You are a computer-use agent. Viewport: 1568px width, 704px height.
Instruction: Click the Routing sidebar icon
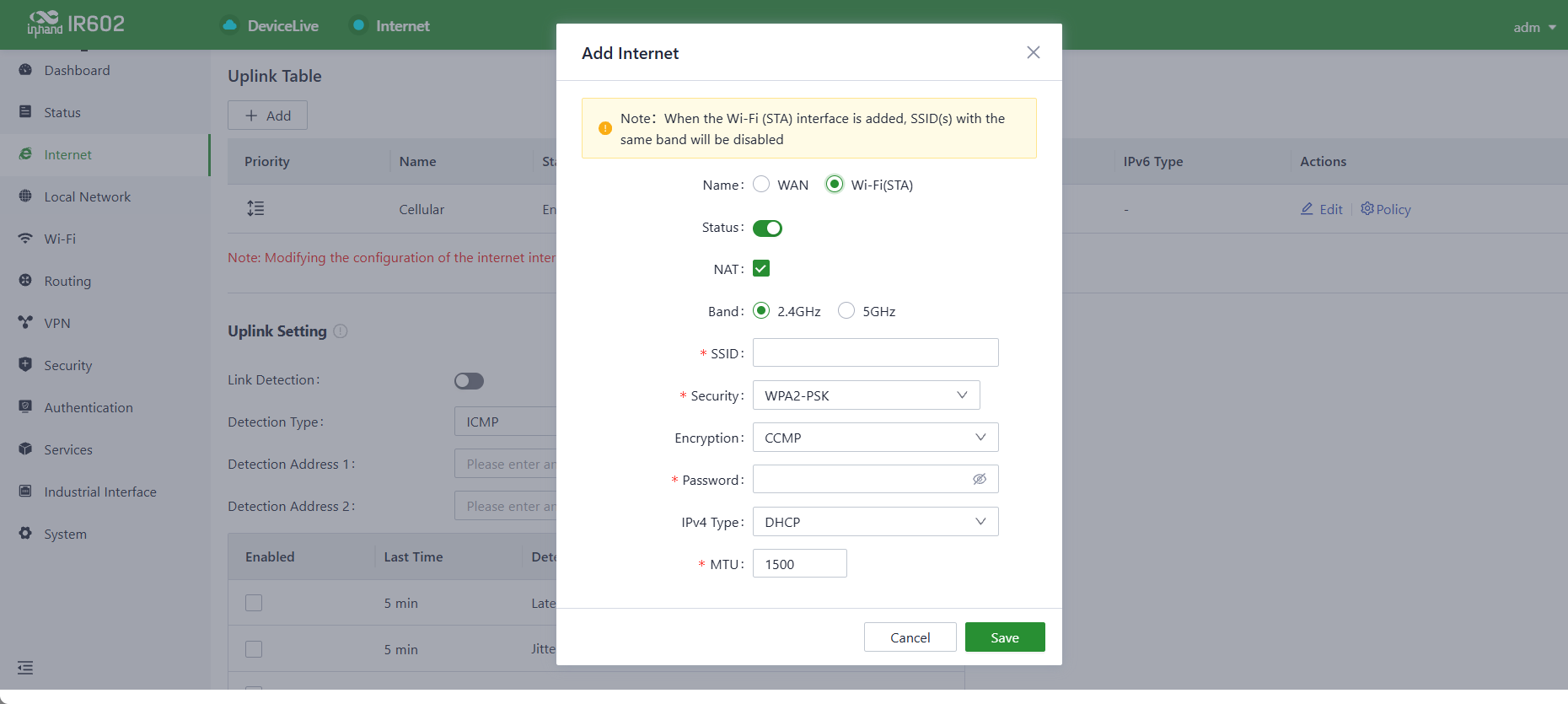pyautogui.click(x=25, y=281)
